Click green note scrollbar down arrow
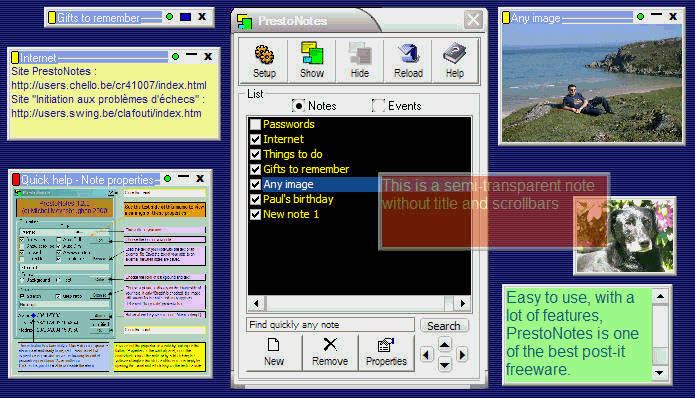 (x=660, y=373)
